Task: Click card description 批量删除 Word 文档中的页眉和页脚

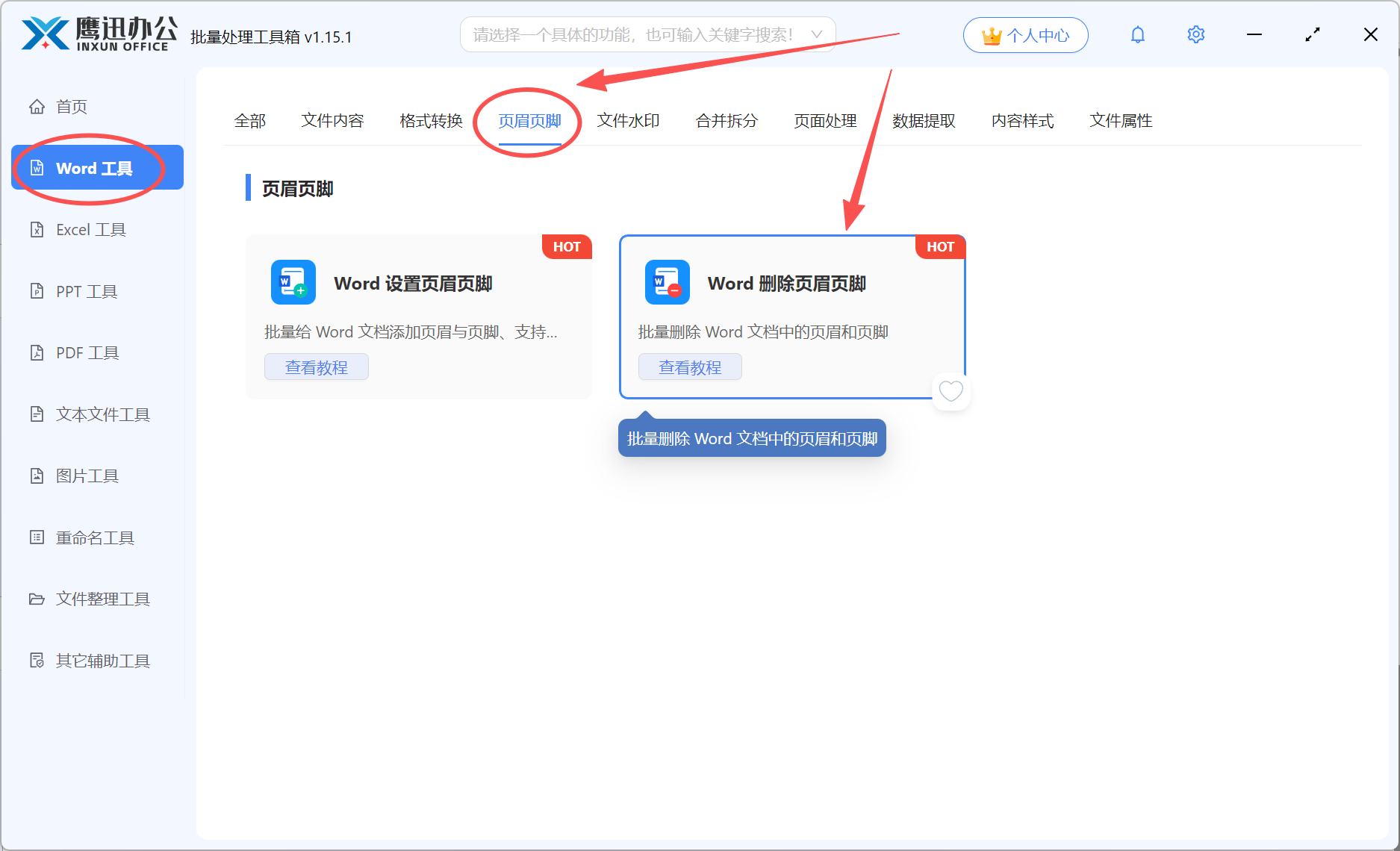Action: click(x=763, y=332)
